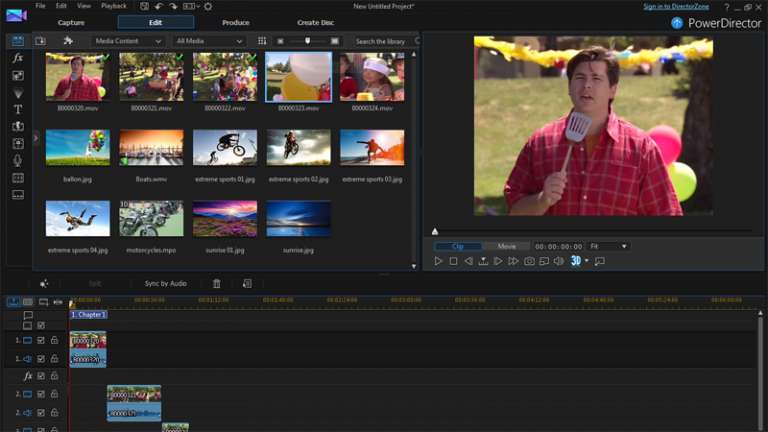Switch to the Produce tab
768x432 pixels.
[x=236, y=23]
